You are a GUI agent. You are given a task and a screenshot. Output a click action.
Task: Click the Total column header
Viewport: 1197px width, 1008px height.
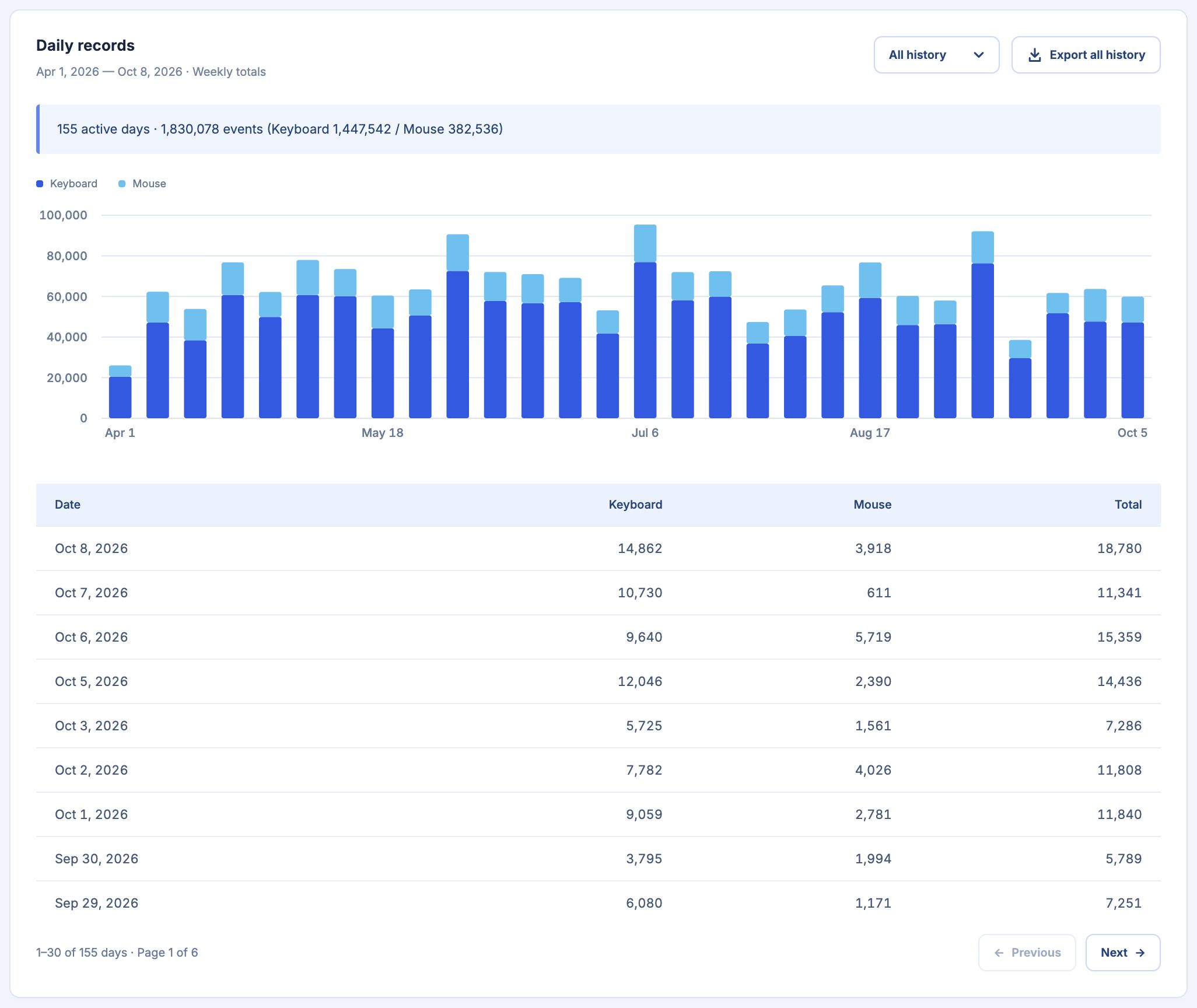(1128, 505)
